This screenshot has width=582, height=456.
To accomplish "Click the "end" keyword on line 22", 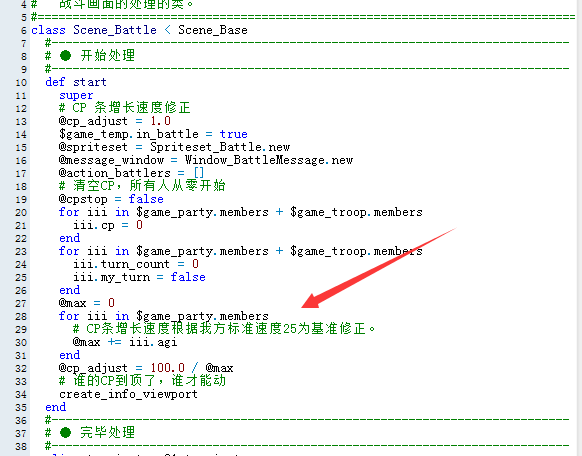I will pyautogui.click(x=69, y=238).
